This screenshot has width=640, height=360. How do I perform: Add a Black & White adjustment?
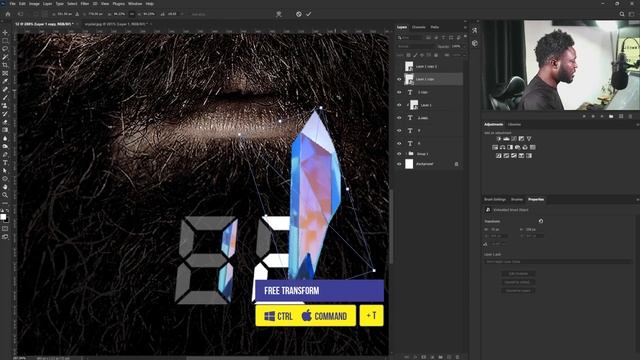(510, 147)
